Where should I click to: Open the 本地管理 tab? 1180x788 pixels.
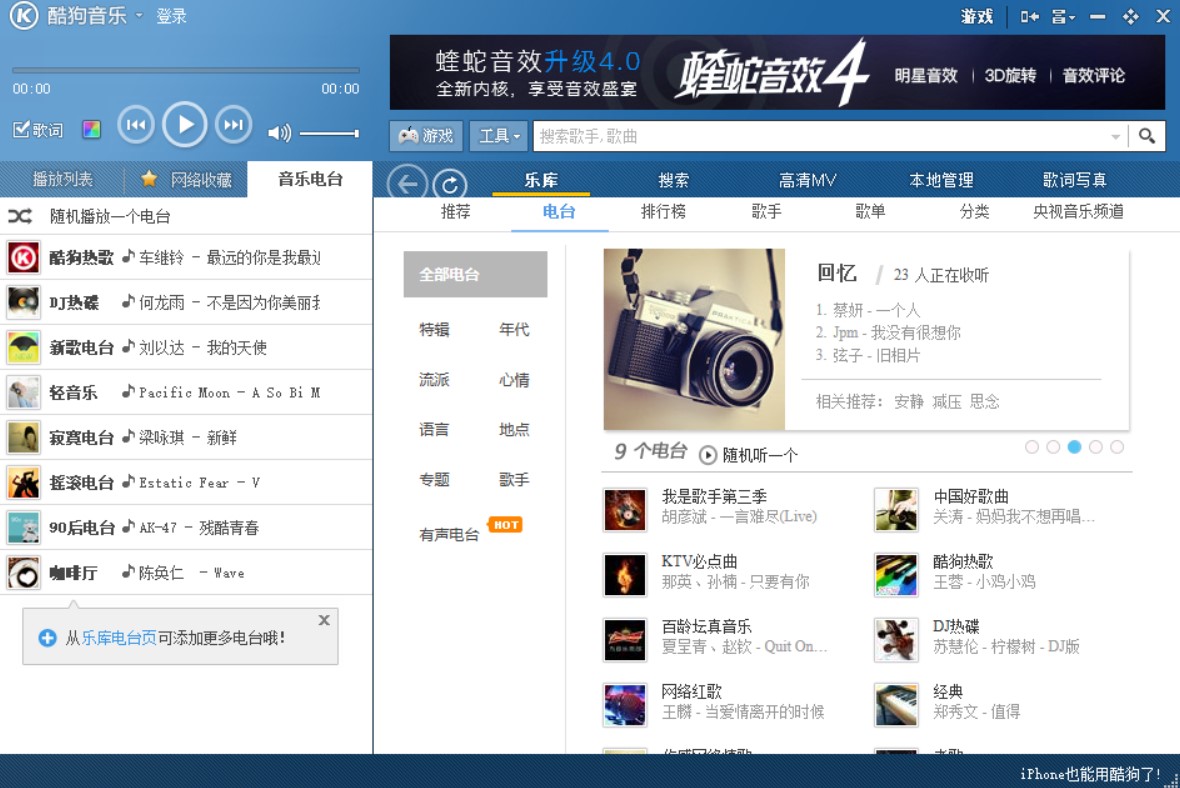(941, 180)
